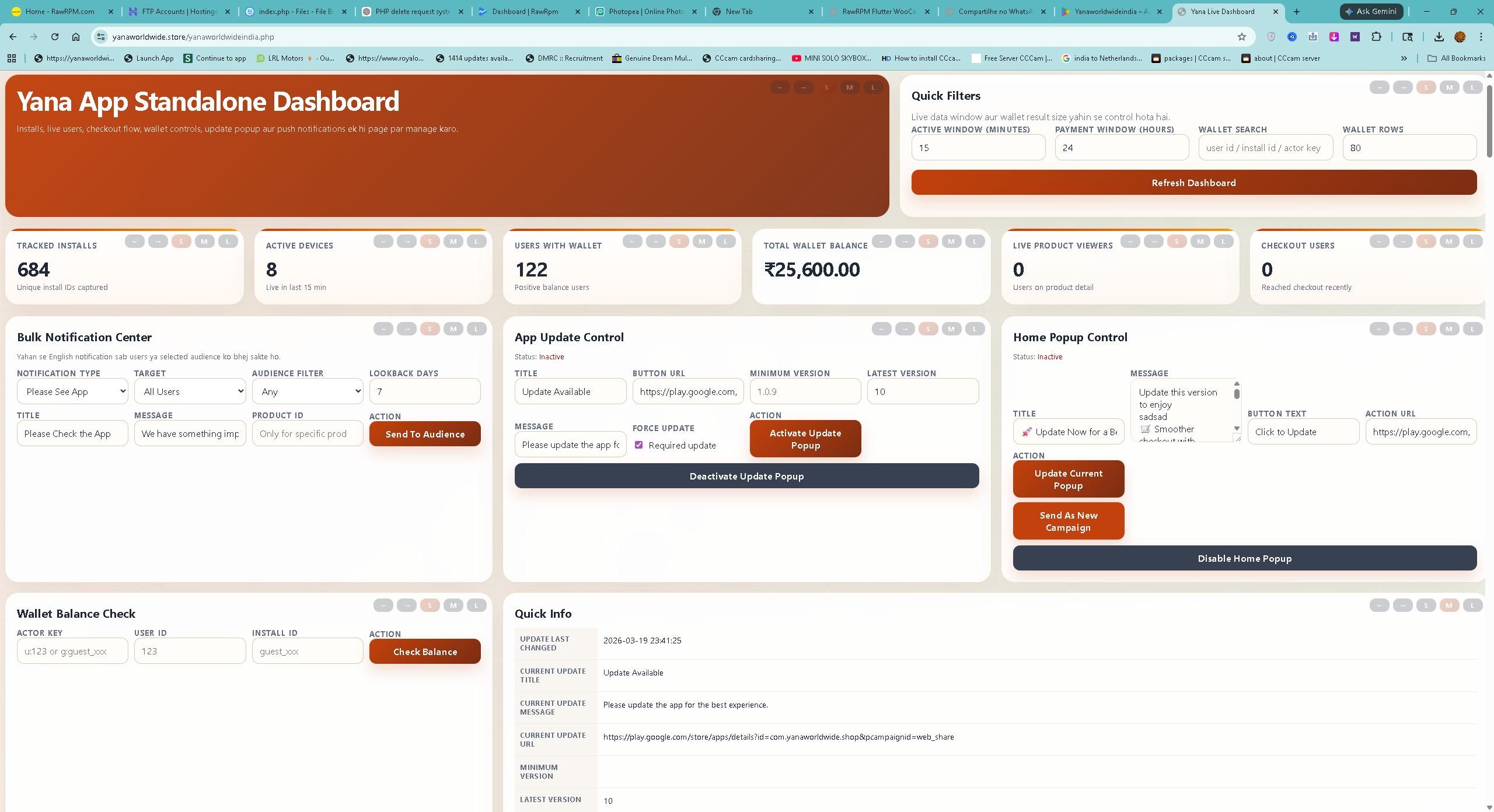Viewport: 1494px width, 812px height.
Task: Open the Notification Type dropdown
Action: point(72,391)
